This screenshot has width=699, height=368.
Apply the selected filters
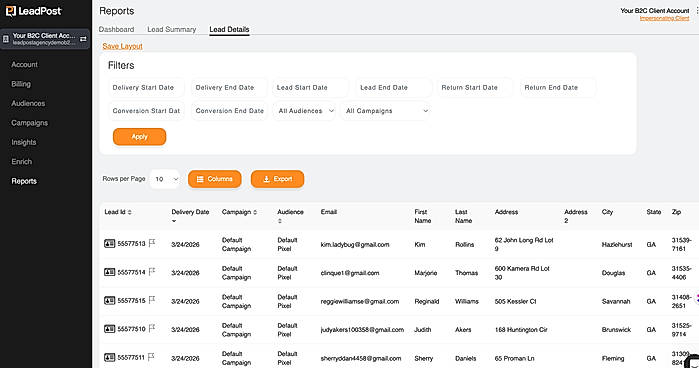point(140,136)
